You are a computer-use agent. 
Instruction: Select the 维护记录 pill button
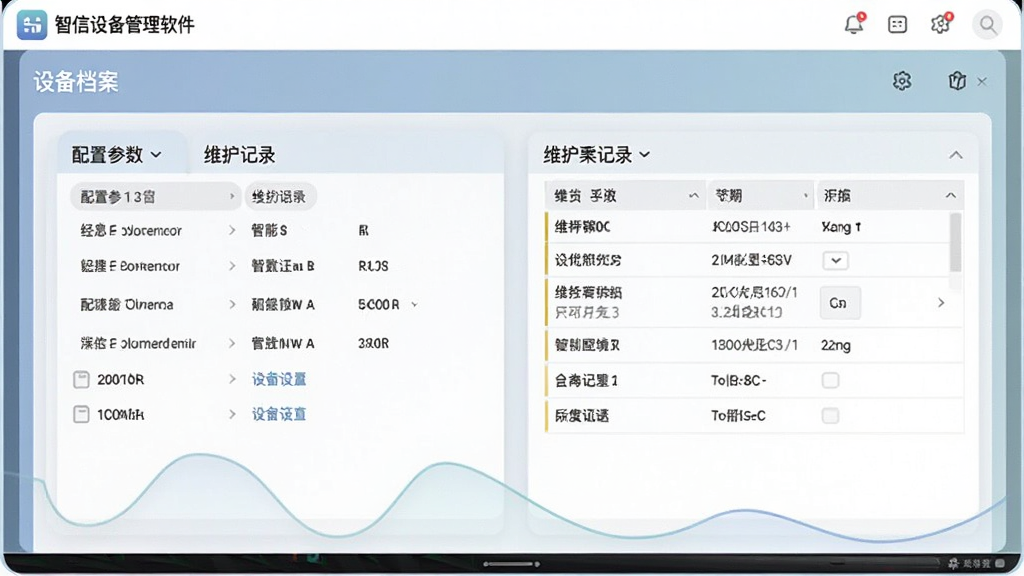(x=280, y=197)
